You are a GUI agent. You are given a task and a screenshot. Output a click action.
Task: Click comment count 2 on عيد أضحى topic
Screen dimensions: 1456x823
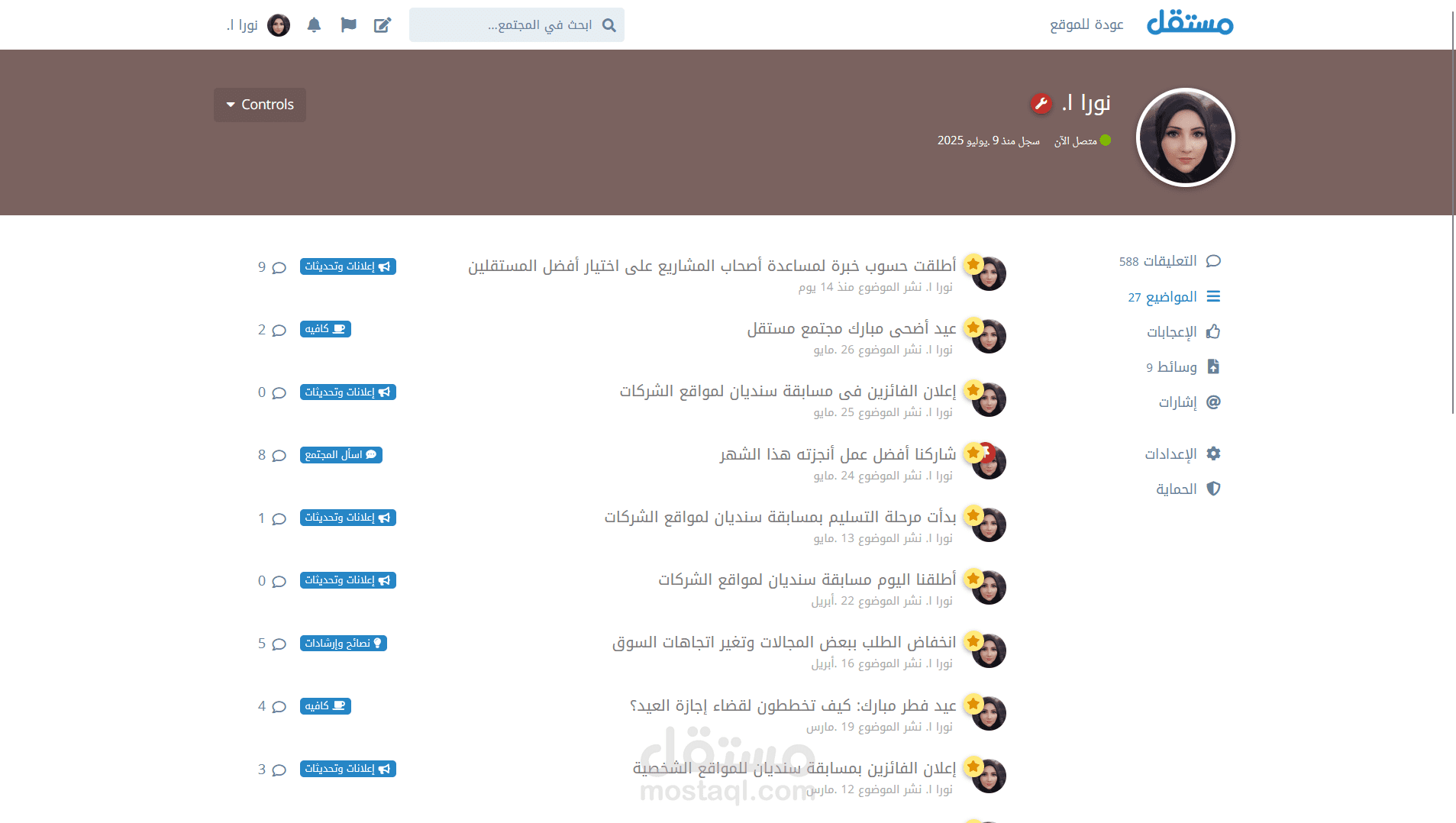[x=272, y=330]
